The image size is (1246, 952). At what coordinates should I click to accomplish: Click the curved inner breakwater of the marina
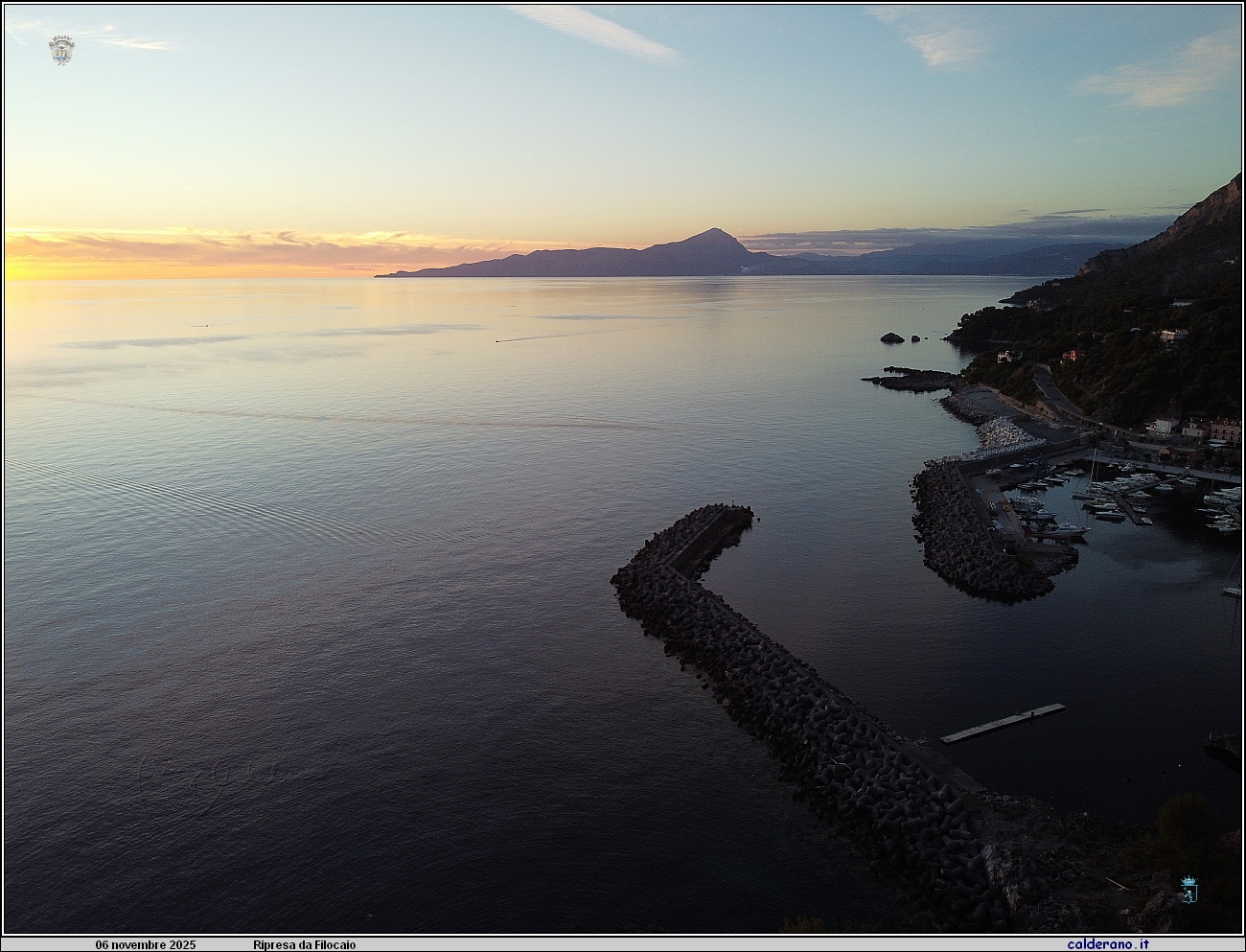tap(958, 546)
